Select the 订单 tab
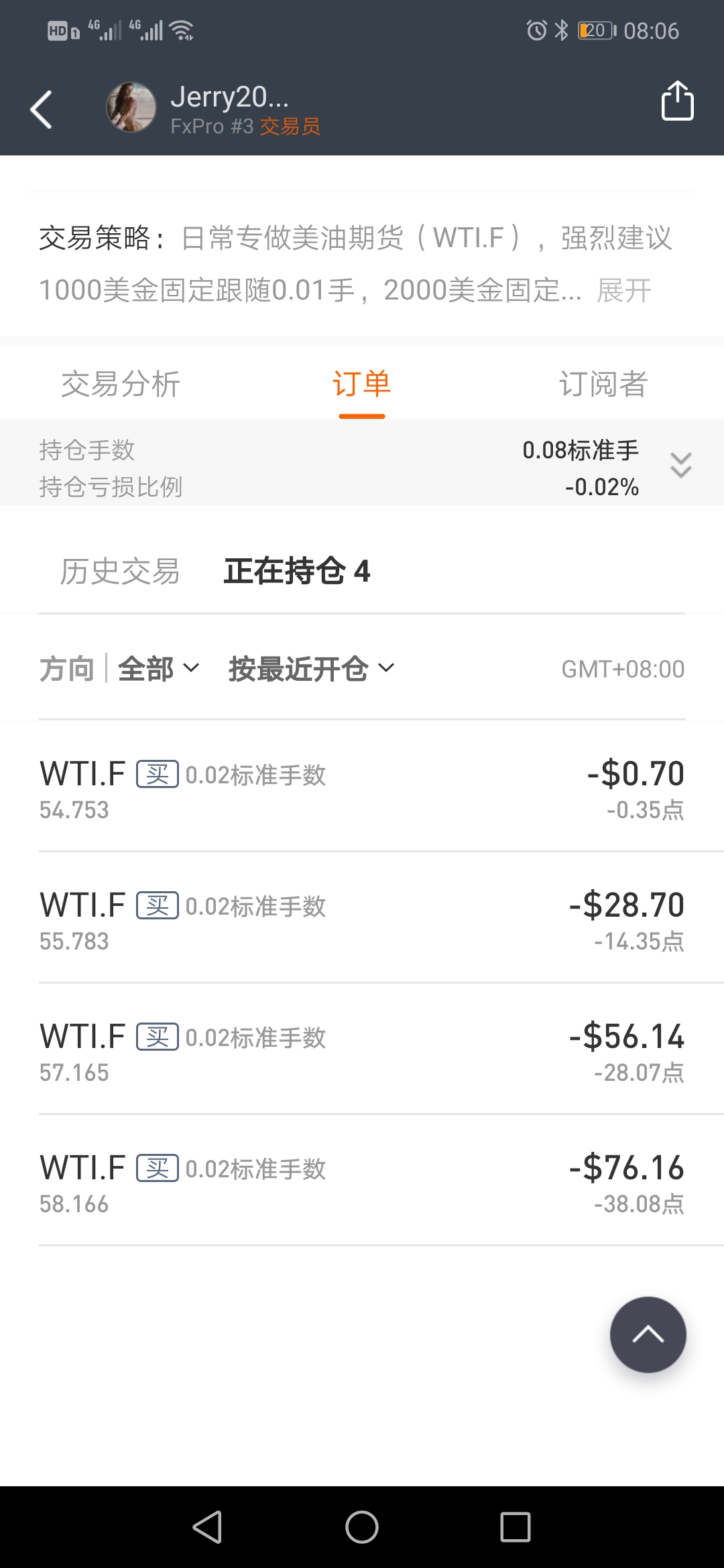 [362, 384]
